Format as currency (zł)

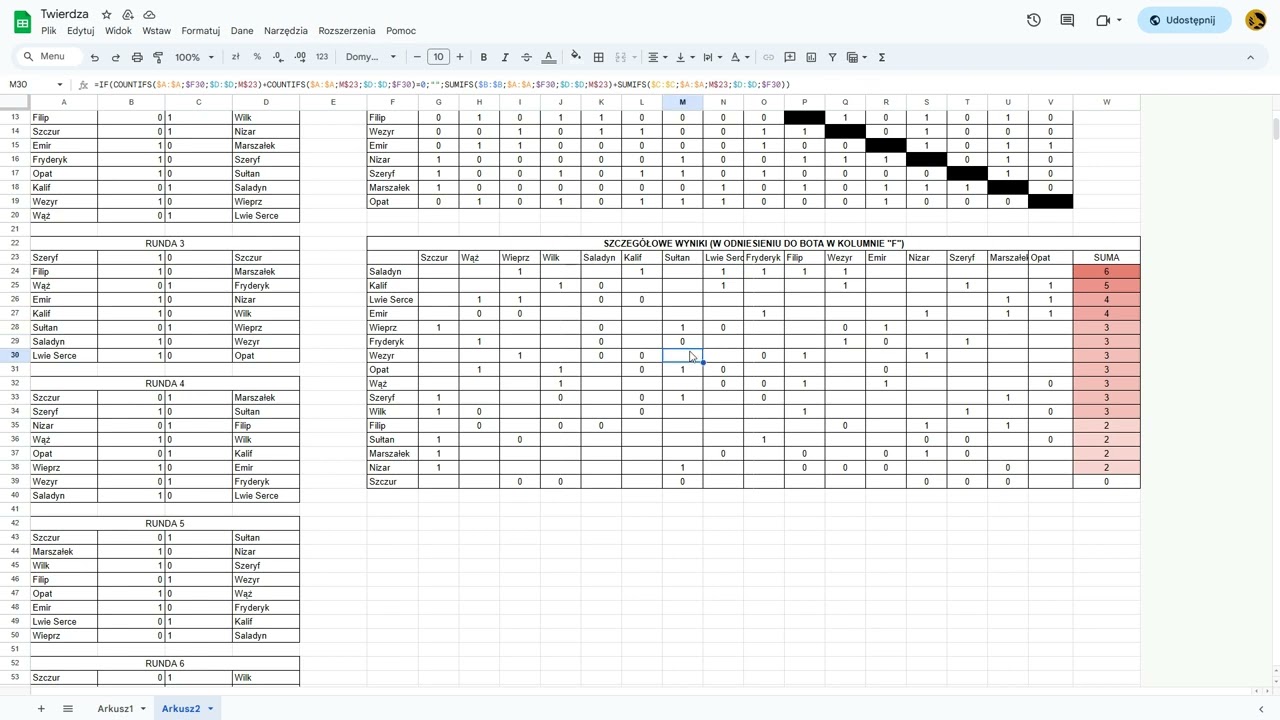tap(236, 57)
